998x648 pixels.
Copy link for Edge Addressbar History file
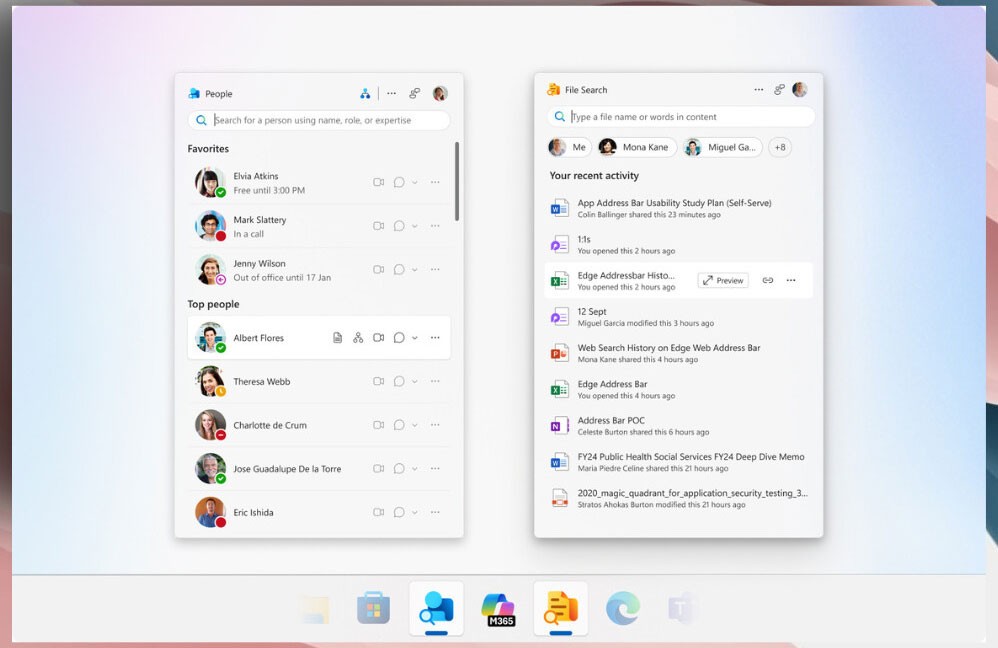pyautogui.click(x=768, y=280)
